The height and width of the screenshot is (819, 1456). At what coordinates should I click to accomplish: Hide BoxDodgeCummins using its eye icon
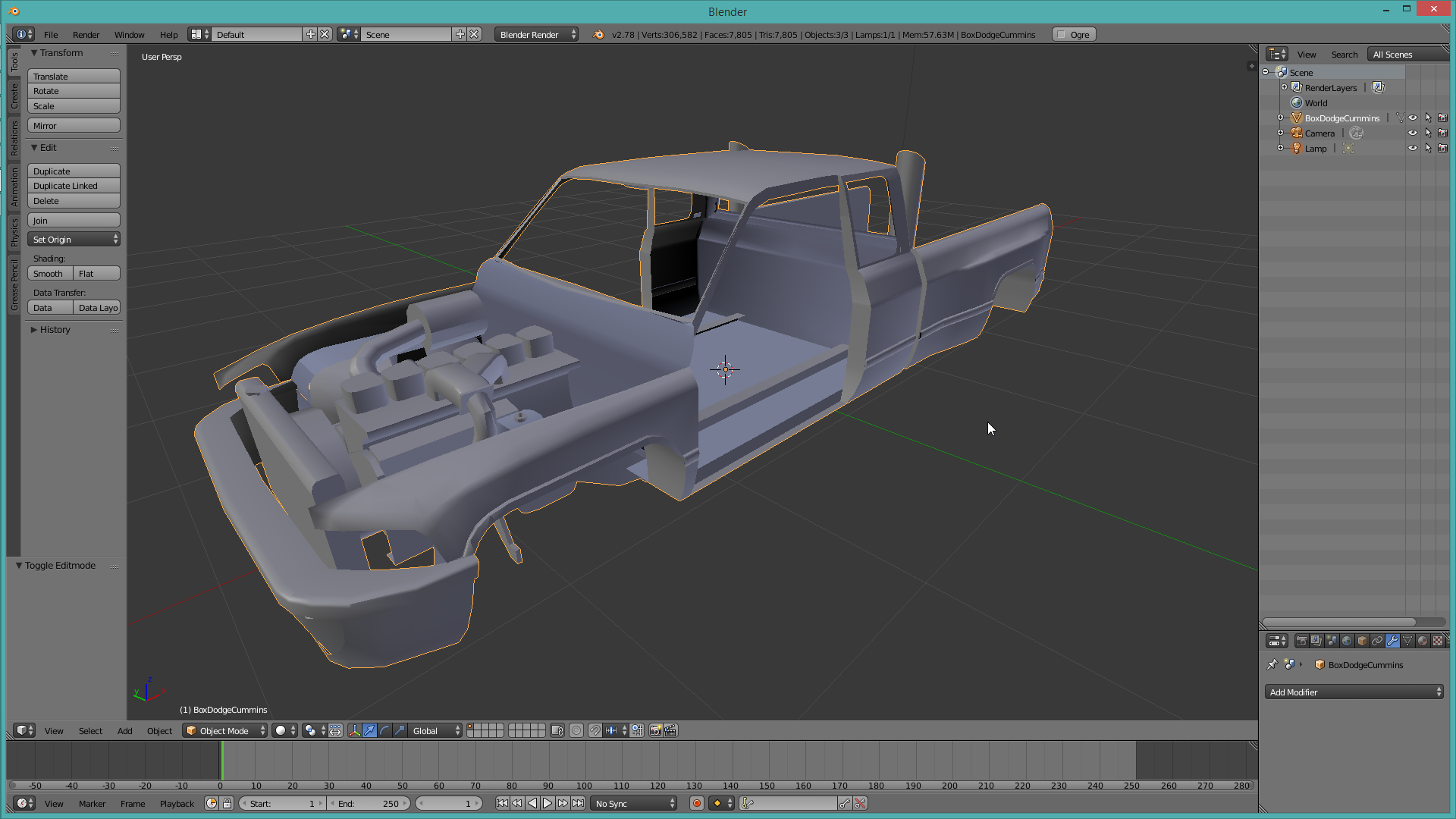point(1413,118)
